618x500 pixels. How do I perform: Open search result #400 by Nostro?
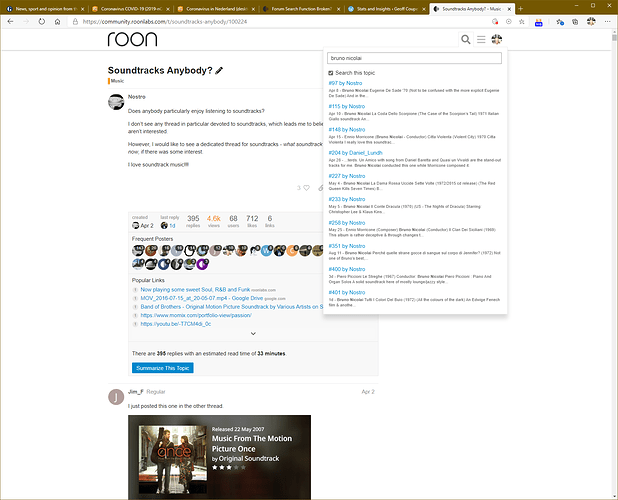click(x=347, y=270)
